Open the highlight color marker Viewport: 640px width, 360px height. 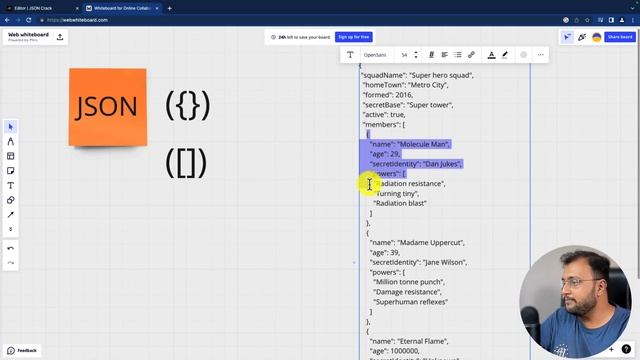pos(505,55)
